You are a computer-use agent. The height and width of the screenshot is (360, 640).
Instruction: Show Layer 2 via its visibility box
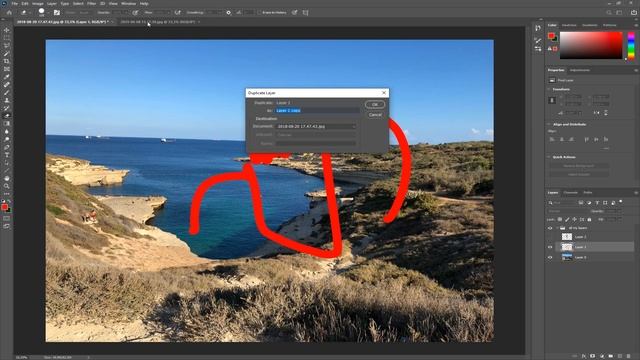pyautogui.click(x=550, y=237)
